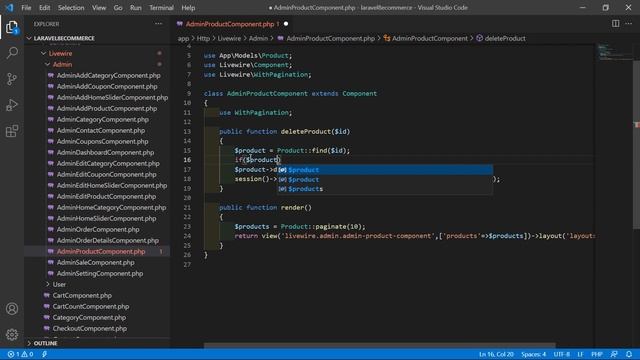Open the Terminal menu
Viewport: 640px width, 360px height.
[x=161, y=8]
